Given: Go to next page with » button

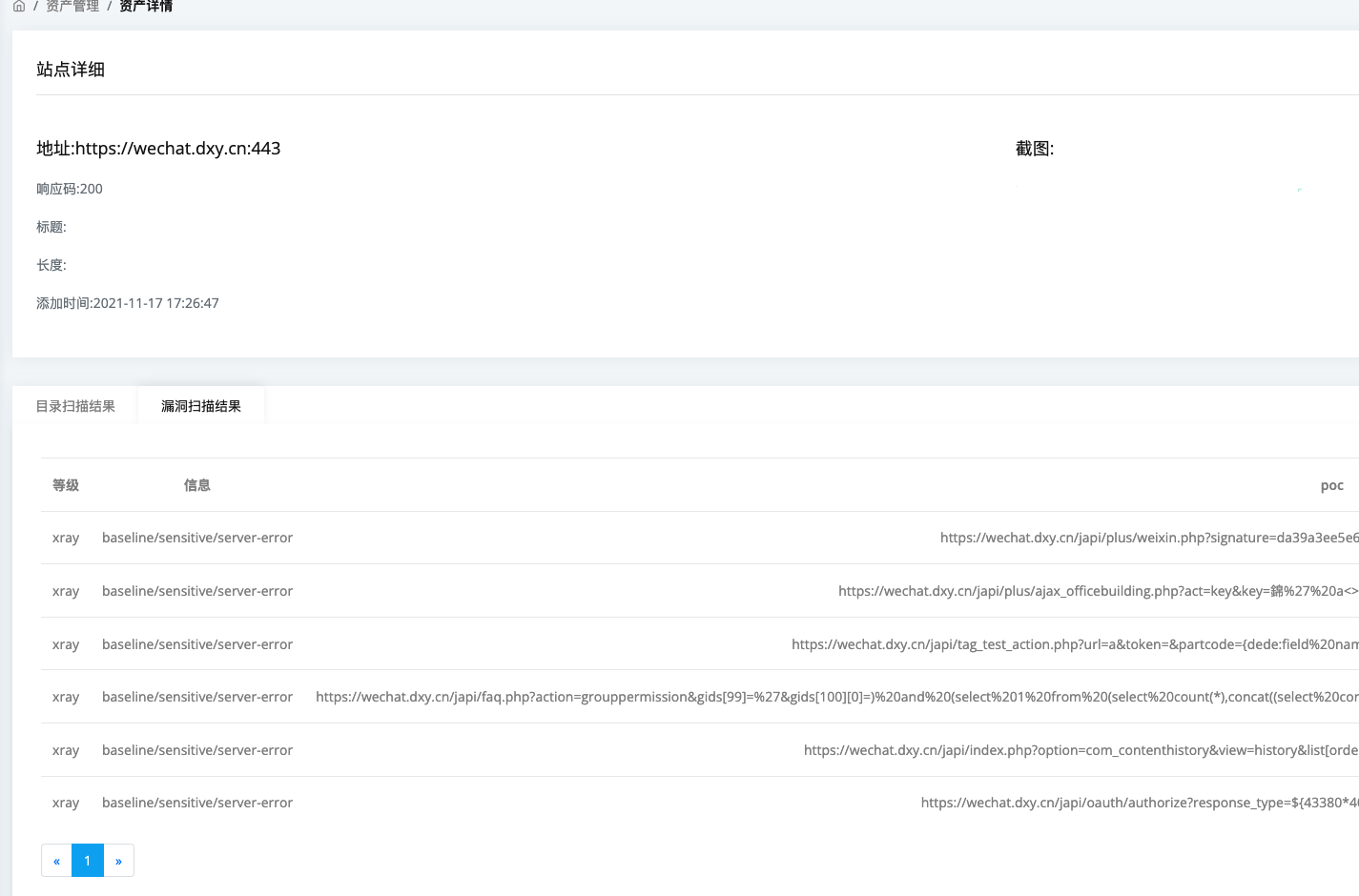Looking at the screenshot, I should point(118,861).
